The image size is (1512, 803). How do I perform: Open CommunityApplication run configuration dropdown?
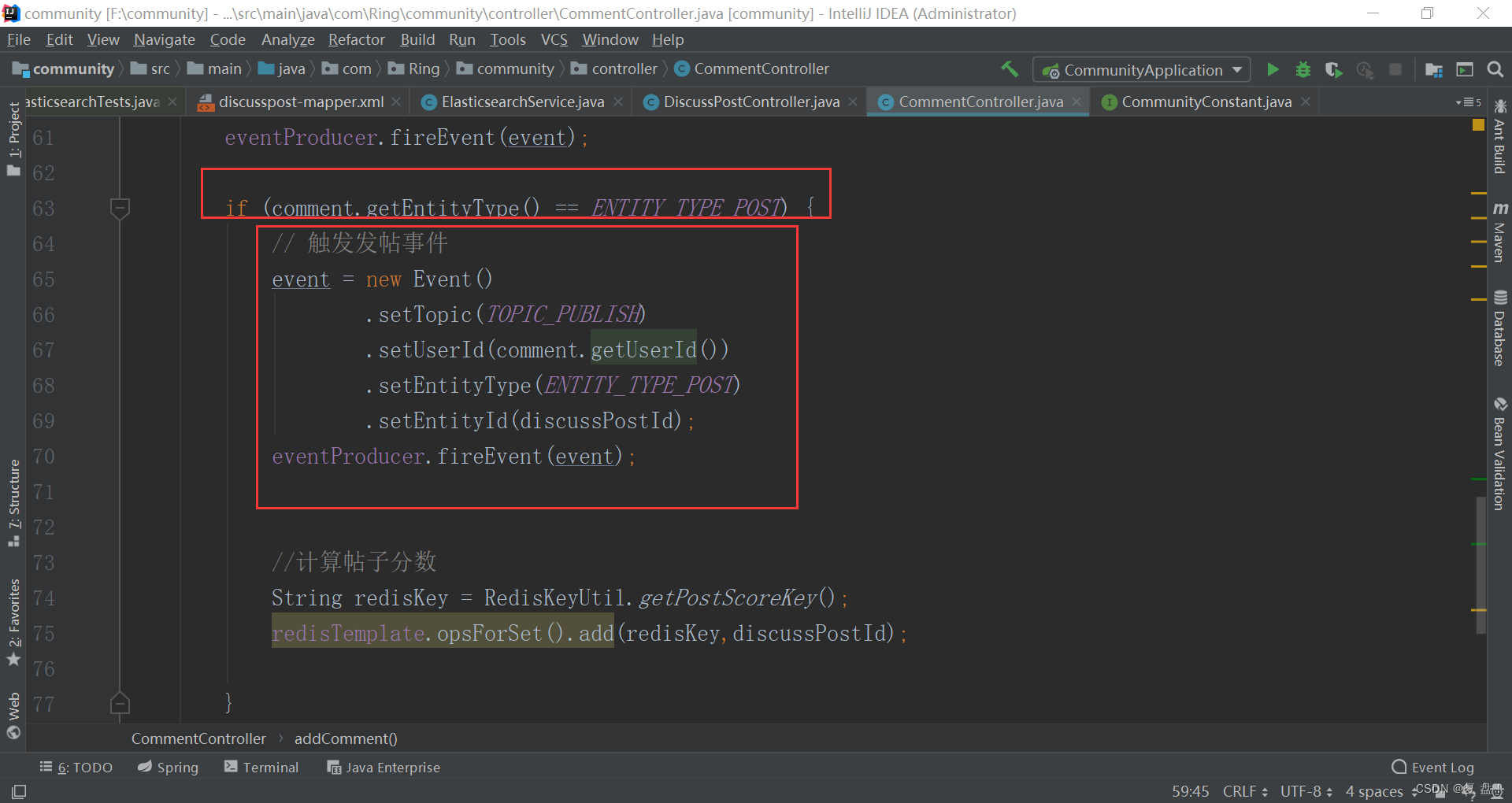tap(1141, 70)
